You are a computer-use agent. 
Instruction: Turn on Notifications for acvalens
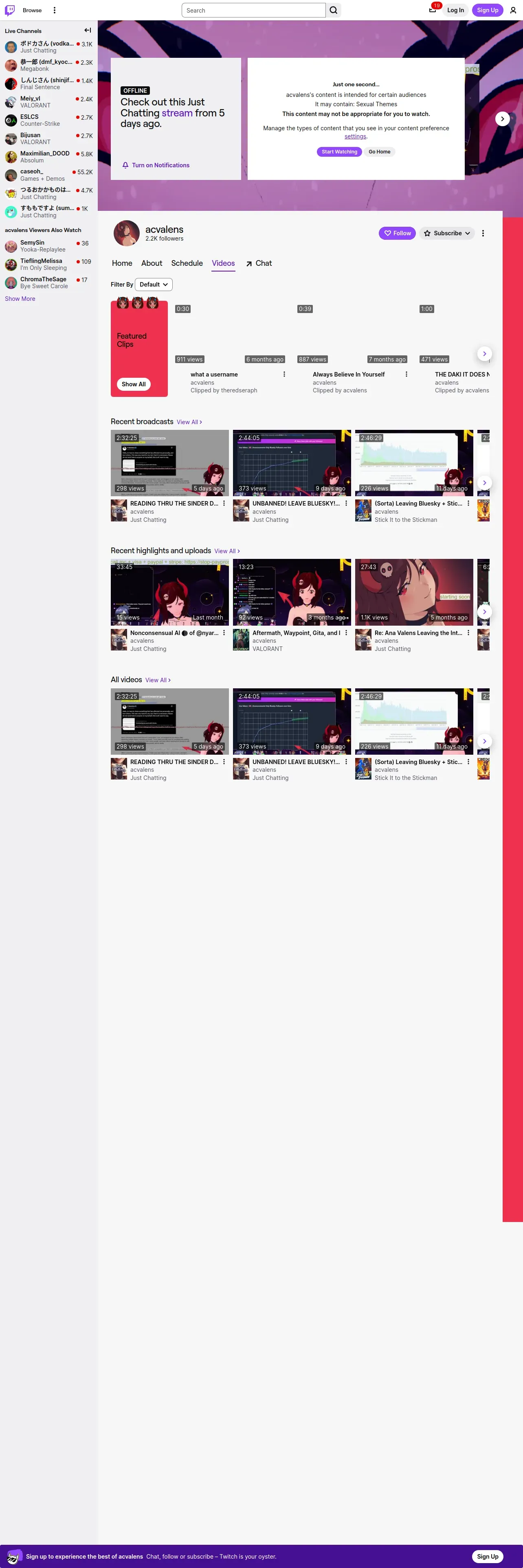156,165
